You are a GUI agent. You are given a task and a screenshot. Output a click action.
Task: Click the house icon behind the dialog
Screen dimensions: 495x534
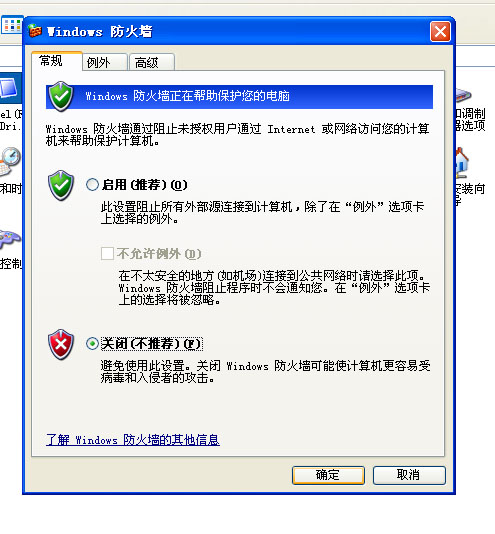coord(462,163)
